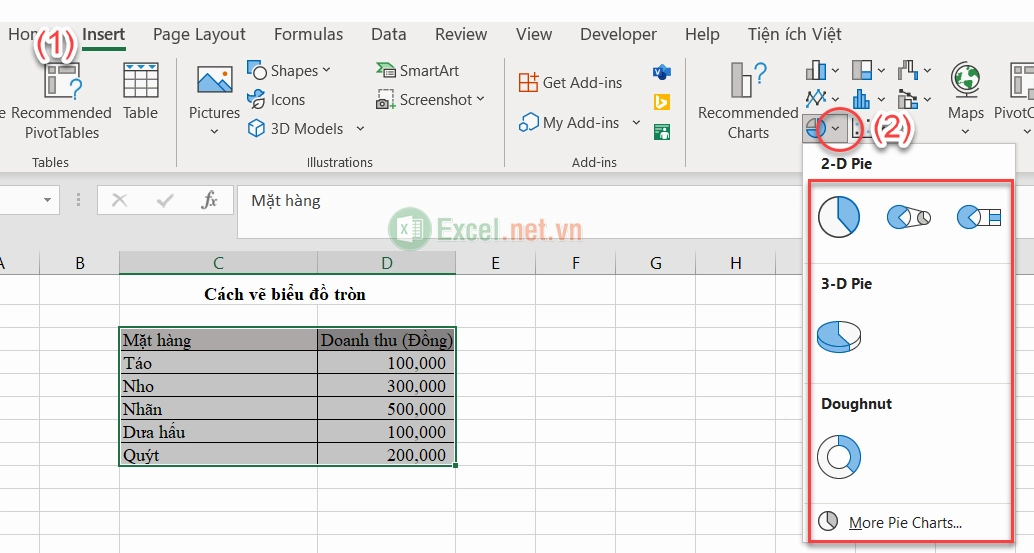Open Recommended Charts
Viewport: 1034px width, 553px height.
pos(748,101)
